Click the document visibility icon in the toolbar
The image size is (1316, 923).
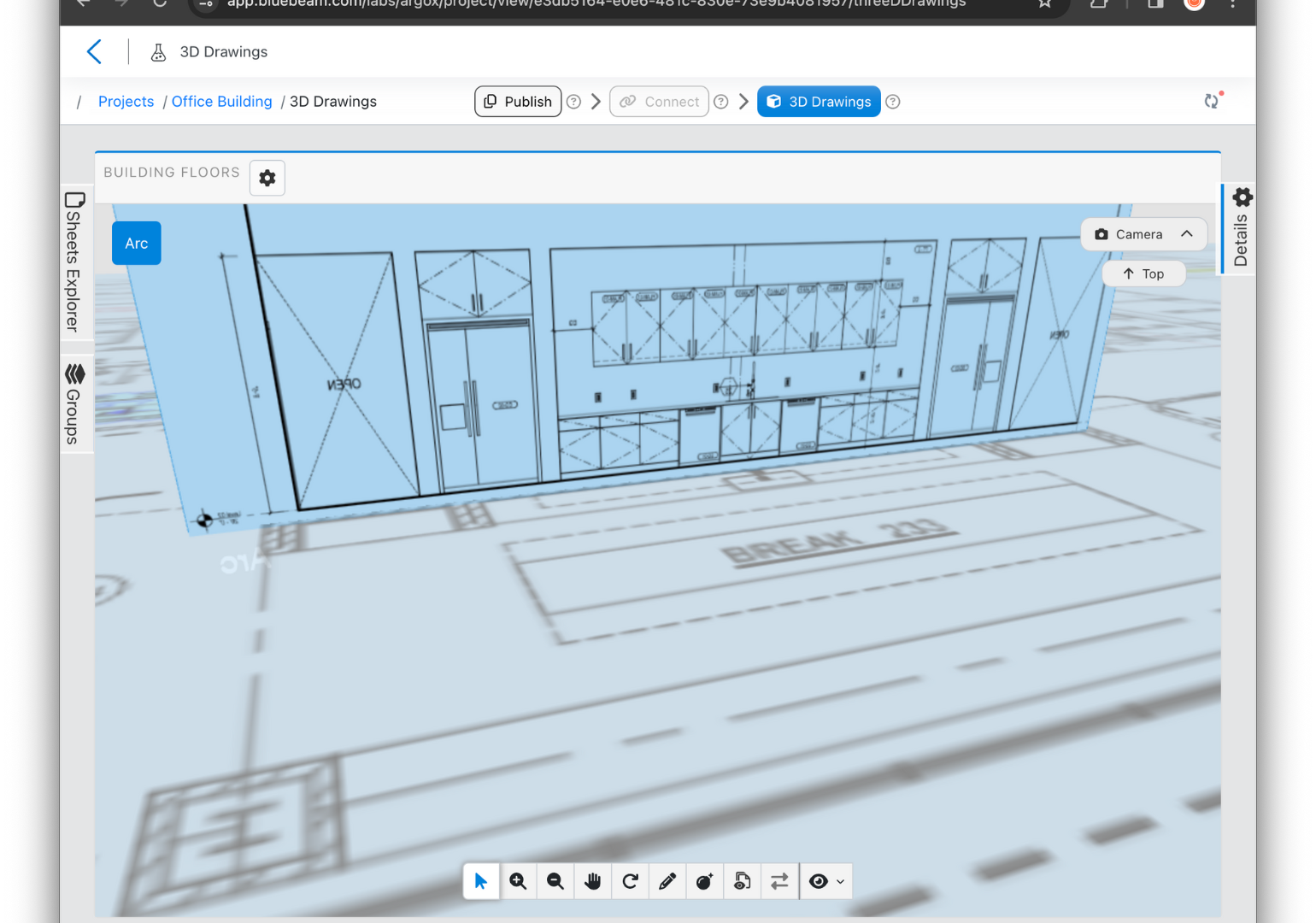click(x=742, y=881)
